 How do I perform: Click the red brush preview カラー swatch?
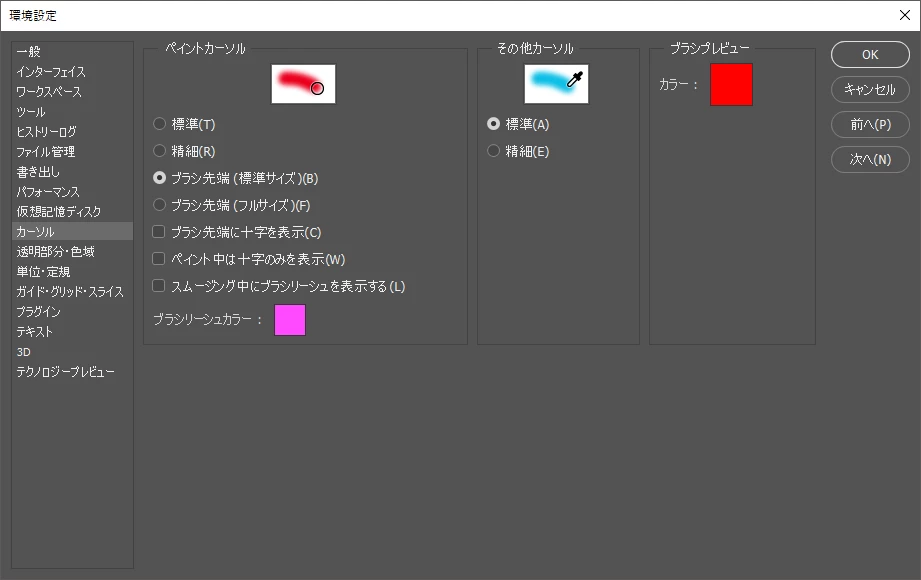[x=731, y=85]
